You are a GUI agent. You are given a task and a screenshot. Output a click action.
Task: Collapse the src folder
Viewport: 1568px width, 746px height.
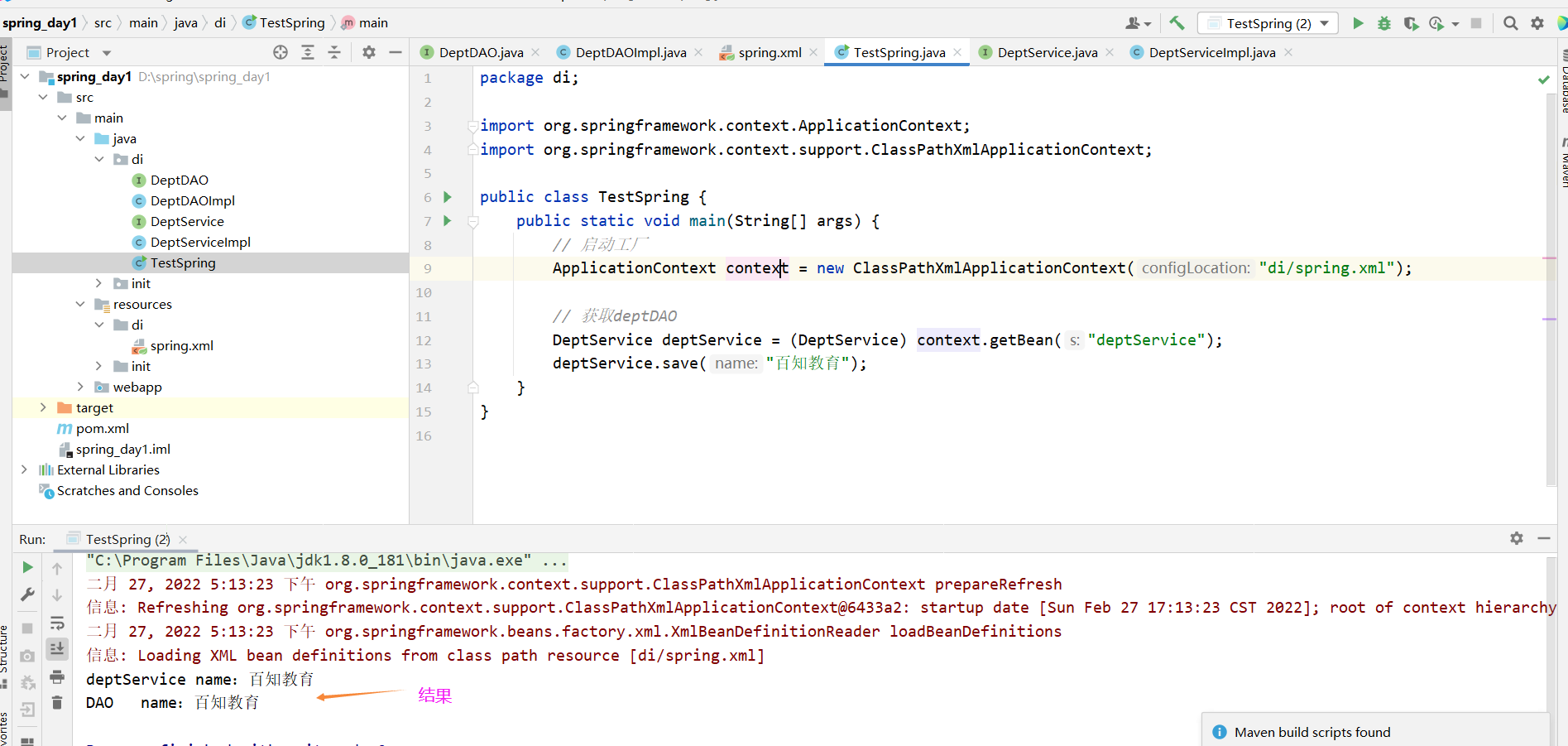coord(43,97)
